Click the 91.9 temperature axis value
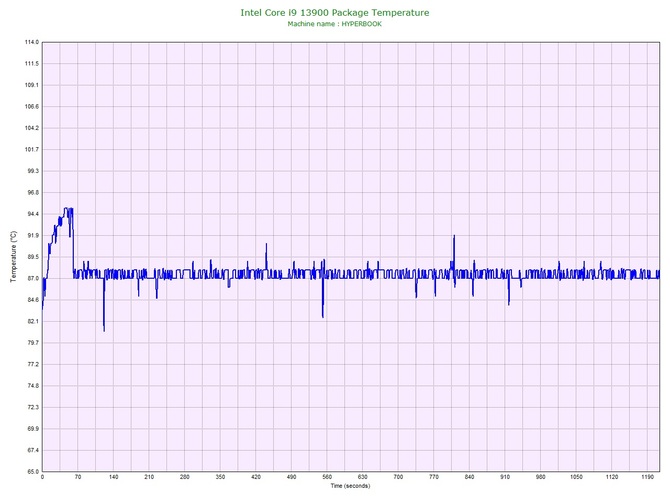The width and height of the screenshot is (670, 503). (x=32, y=235)
